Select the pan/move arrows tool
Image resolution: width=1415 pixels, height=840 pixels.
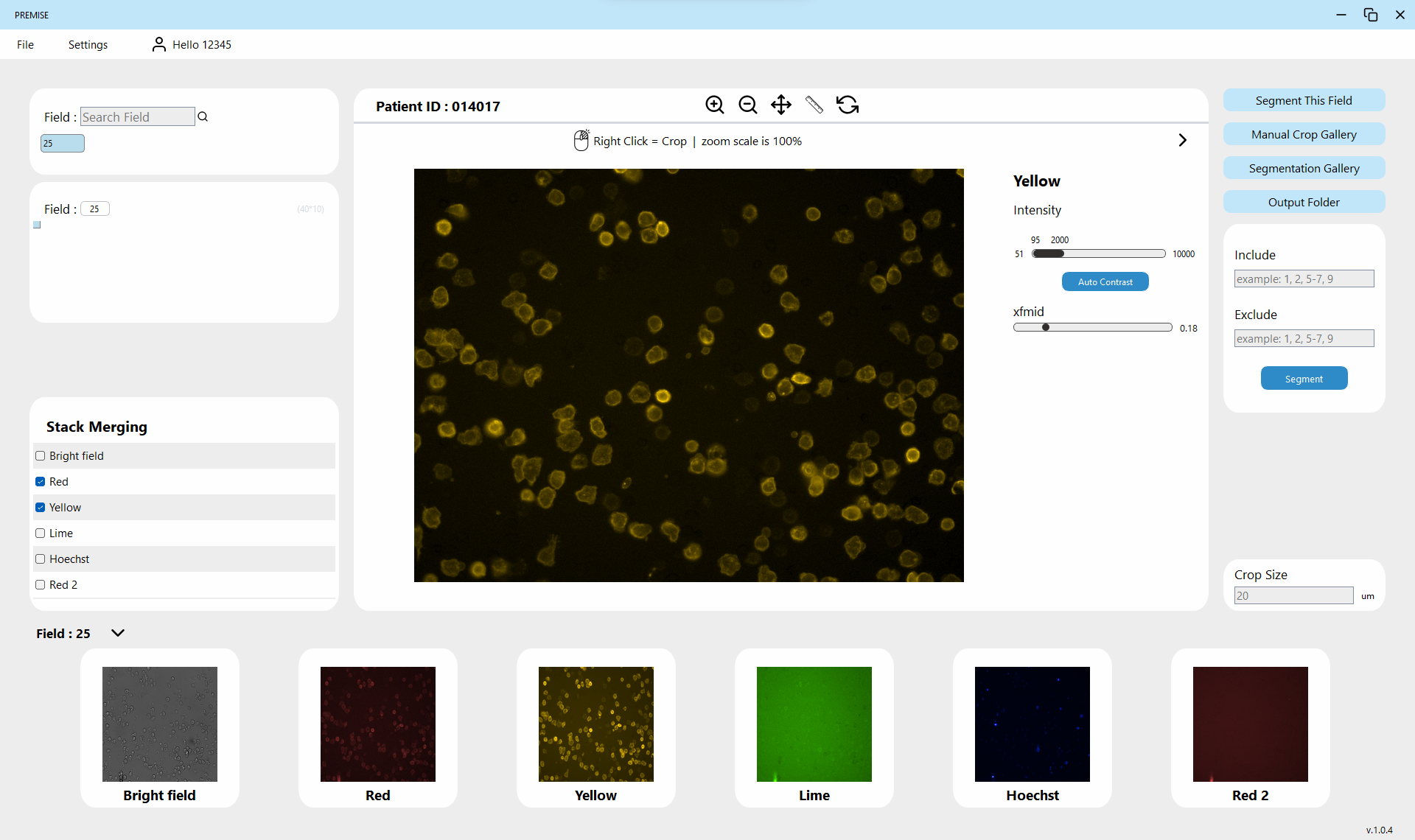tap(780, 105)
